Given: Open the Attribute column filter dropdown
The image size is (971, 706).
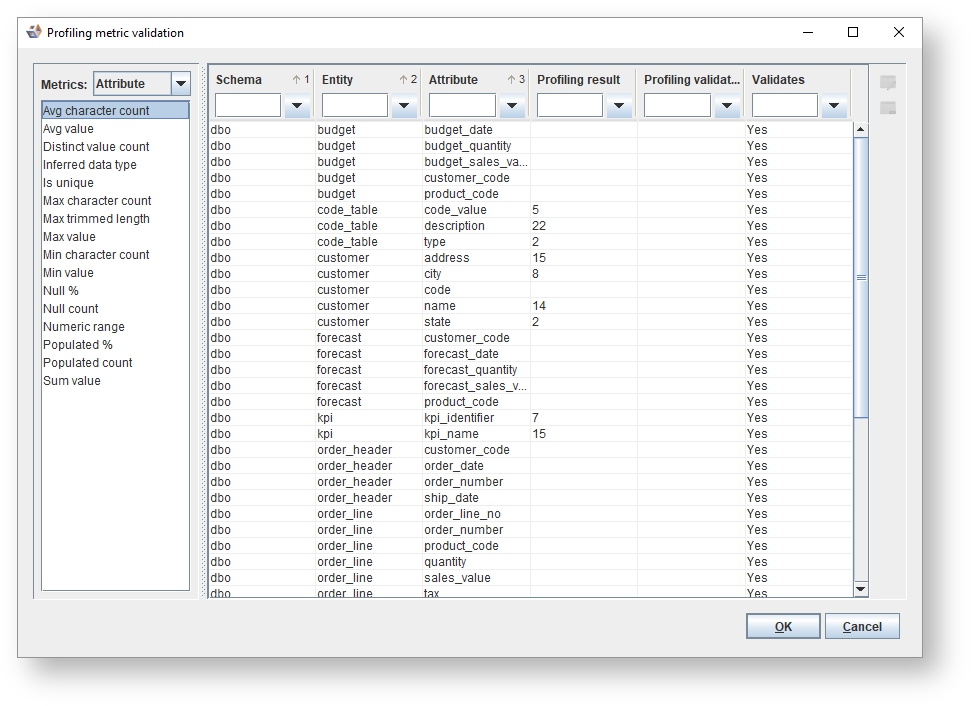Looking at the screenshot, I should (x=512, y=105).
